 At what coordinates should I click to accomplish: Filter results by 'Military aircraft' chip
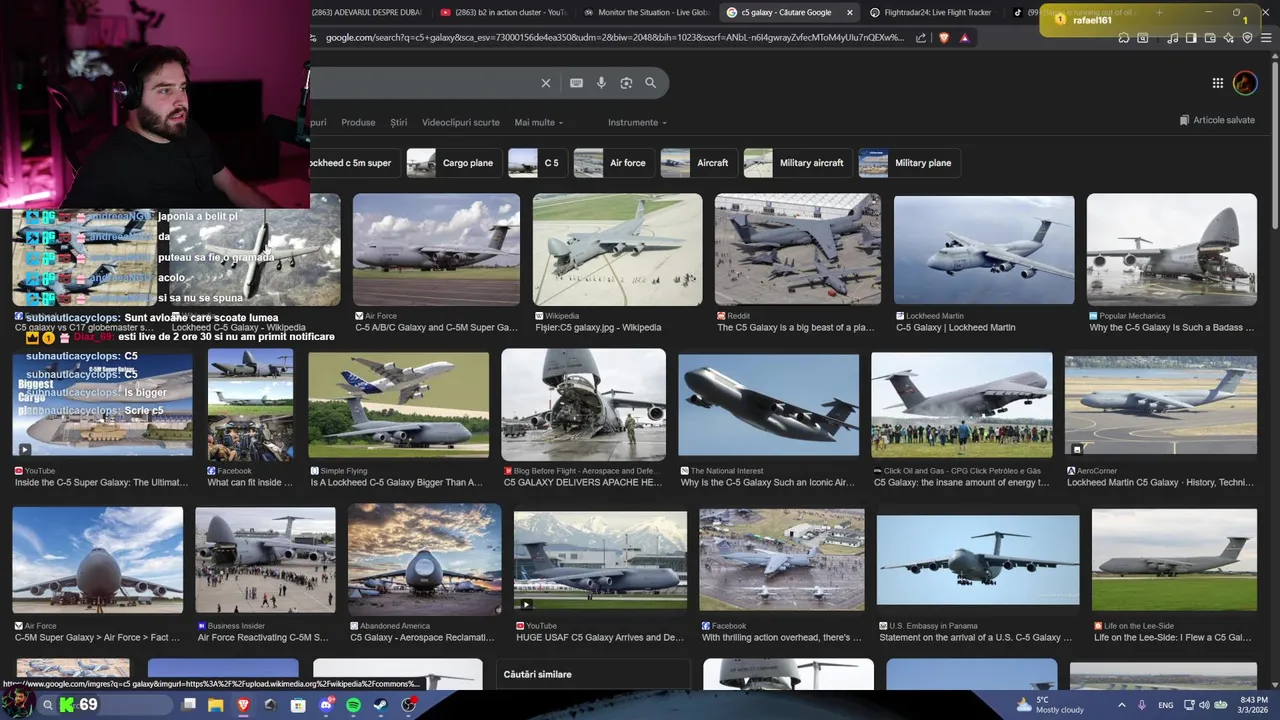click(x=798, y=163)
